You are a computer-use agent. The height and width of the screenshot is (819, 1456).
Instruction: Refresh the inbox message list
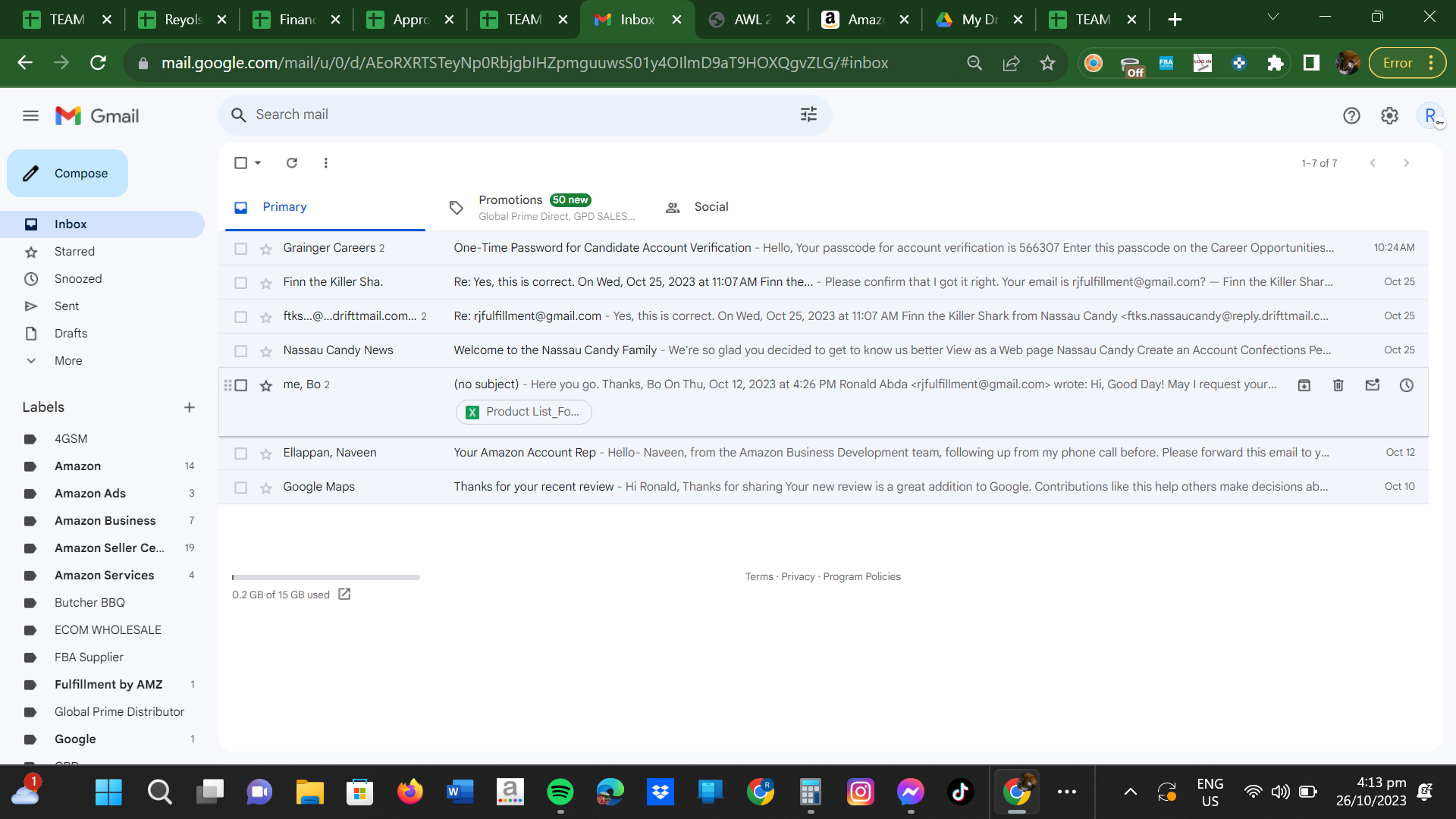coord(292,163)
